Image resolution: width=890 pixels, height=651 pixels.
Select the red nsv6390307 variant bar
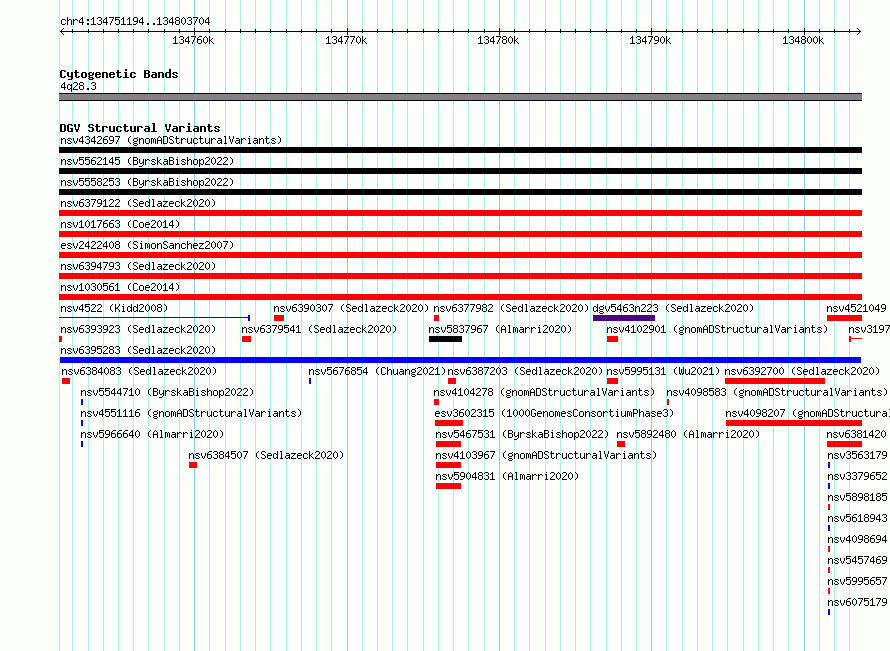(x=279, y=318)
